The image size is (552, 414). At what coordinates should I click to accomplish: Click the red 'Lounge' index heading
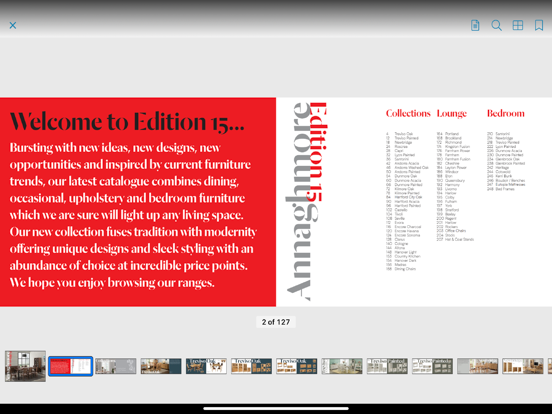(452, 113)
